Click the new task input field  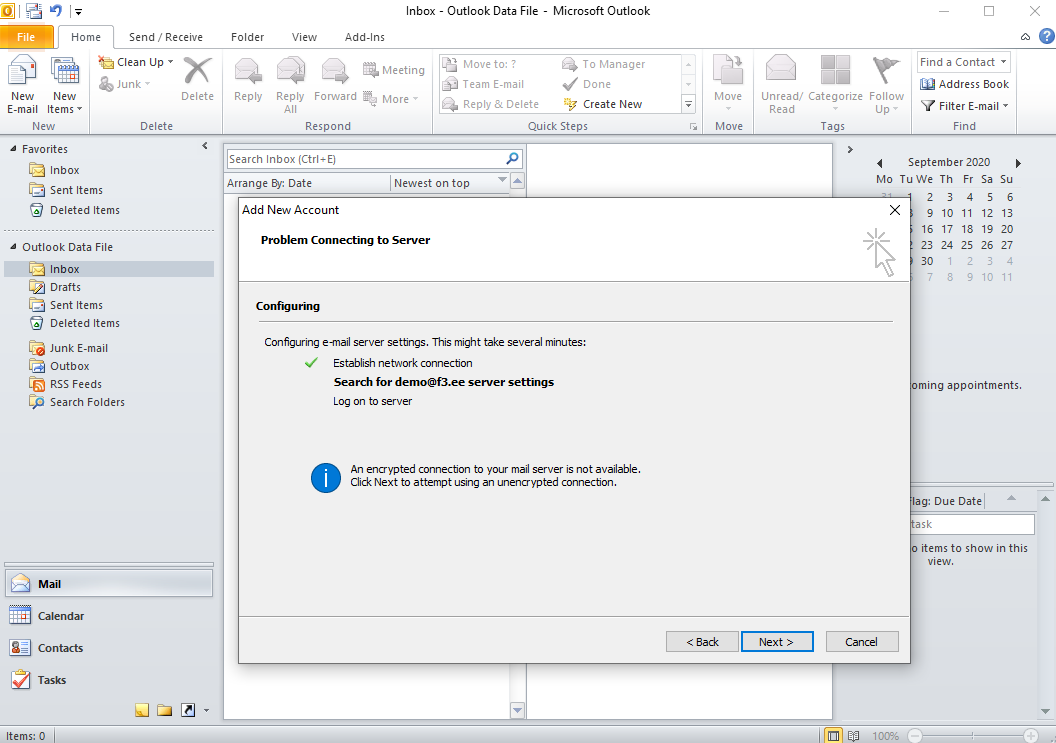pos(972,524)
